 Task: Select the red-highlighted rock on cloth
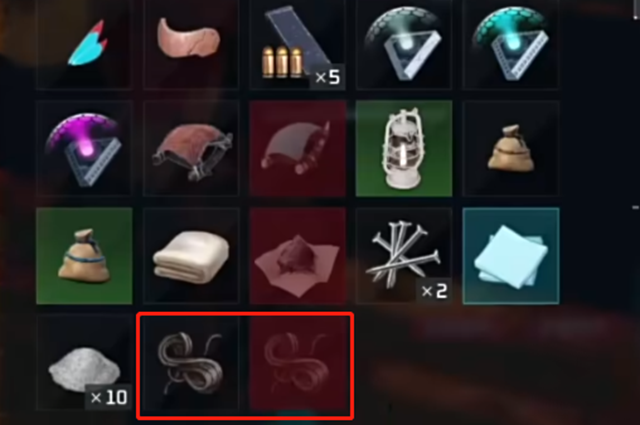298,256
